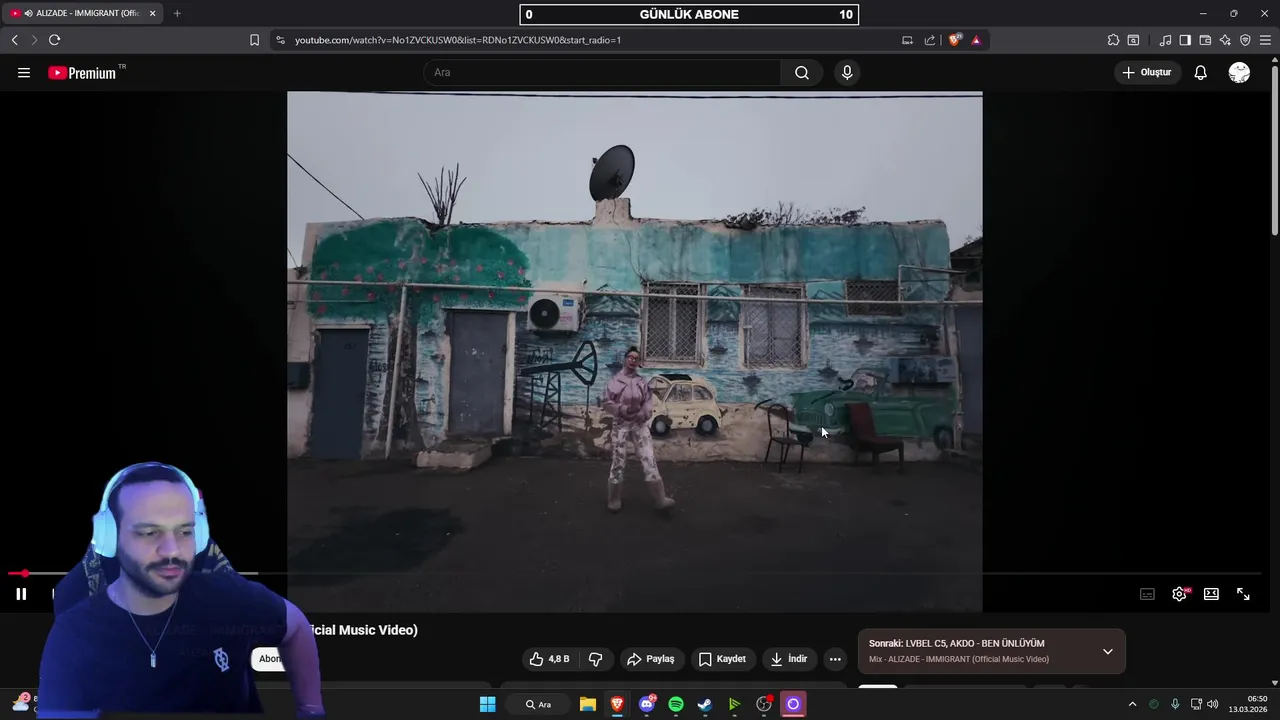Viewport: 1280px width, 720px height.
Task: Click the cast/install icon in address bar
Action: pyautogui.click(x=907, y=40)
